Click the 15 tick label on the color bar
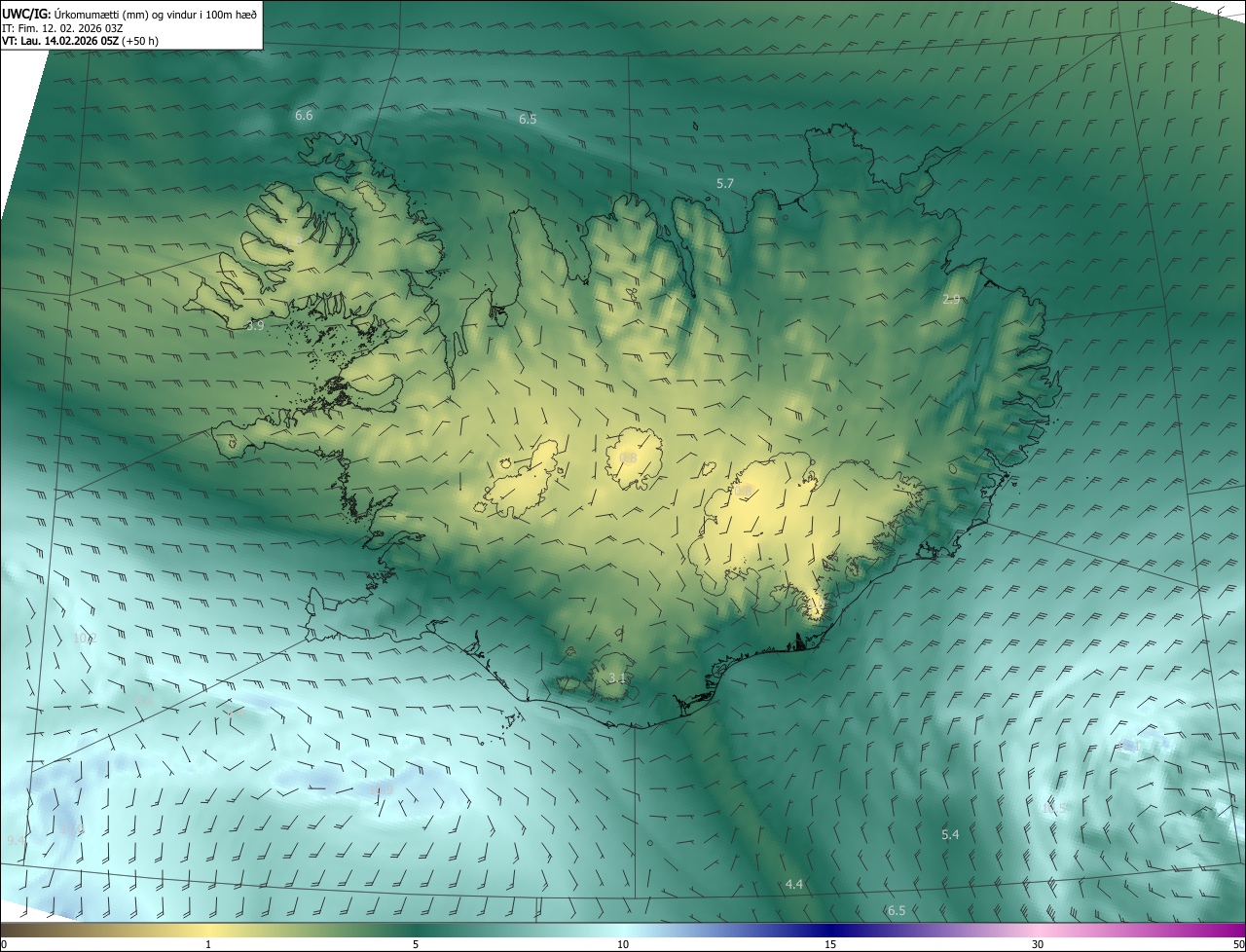This screenshot has height=952, width=1246. (830, 944)
